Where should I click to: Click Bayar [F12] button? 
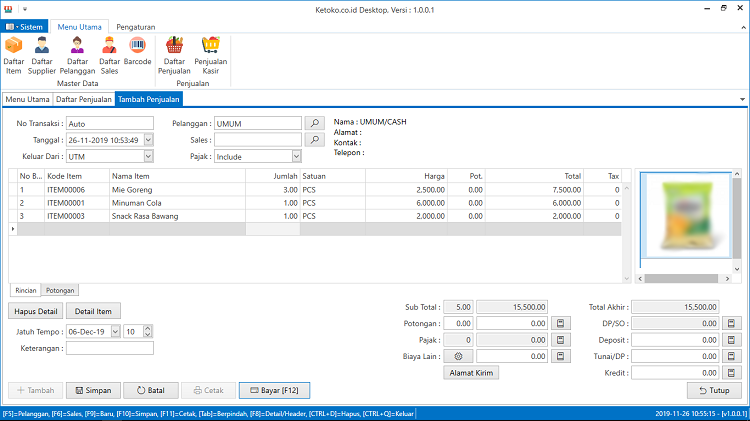click(275, 390)
